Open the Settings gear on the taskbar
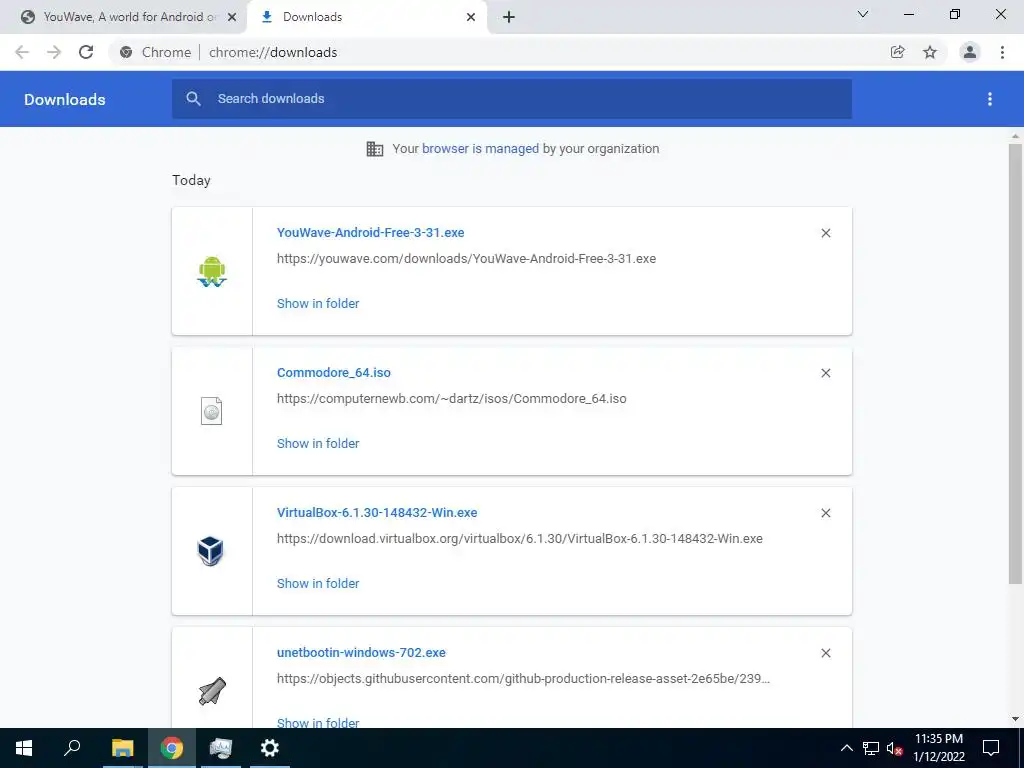The image size is (1024, 768). (x=270, y=748)
